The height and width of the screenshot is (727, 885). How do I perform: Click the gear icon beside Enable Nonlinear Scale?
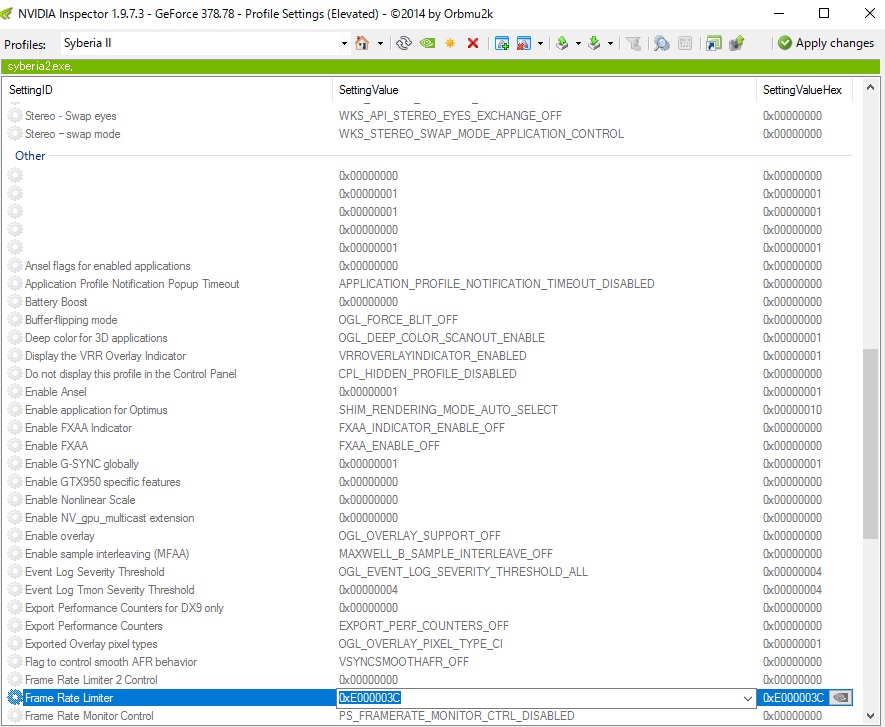click(15, 500)
